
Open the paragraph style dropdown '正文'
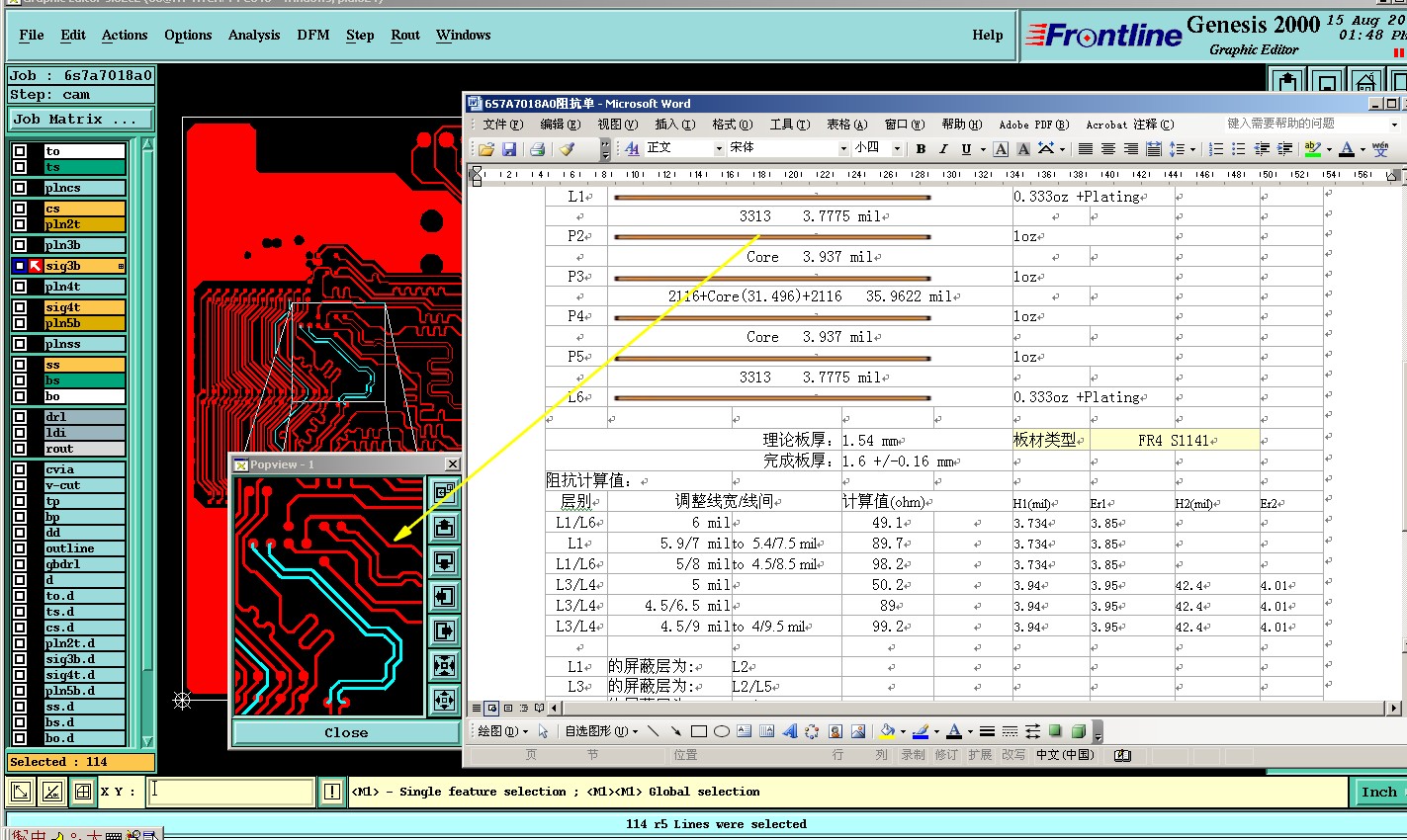click(719, 149)
